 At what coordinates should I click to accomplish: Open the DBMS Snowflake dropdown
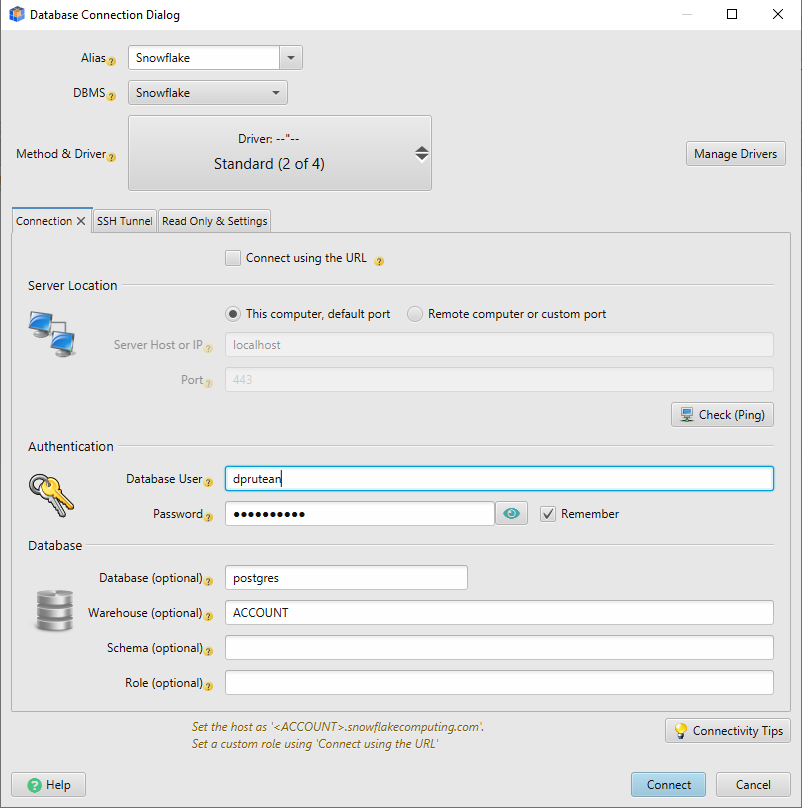pyautogui.click(x=208, y=93)
